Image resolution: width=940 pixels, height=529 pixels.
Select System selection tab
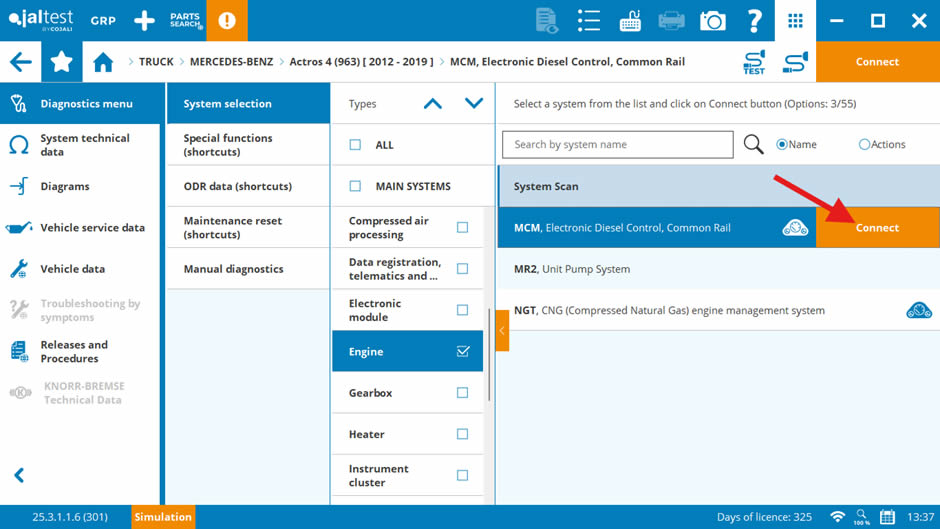(248, 104)
